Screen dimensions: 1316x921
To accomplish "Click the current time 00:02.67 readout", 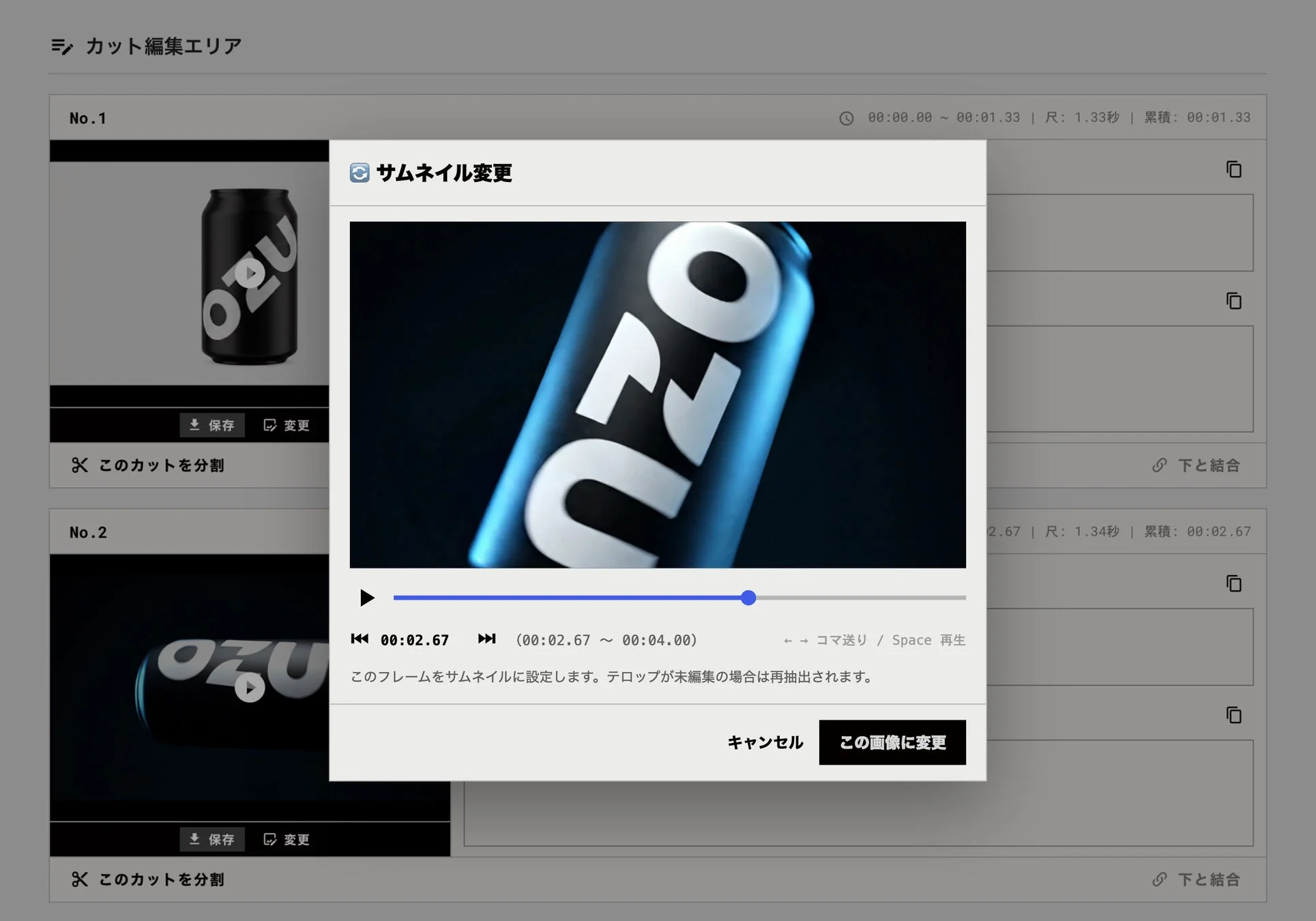I will tap(415, 640).
